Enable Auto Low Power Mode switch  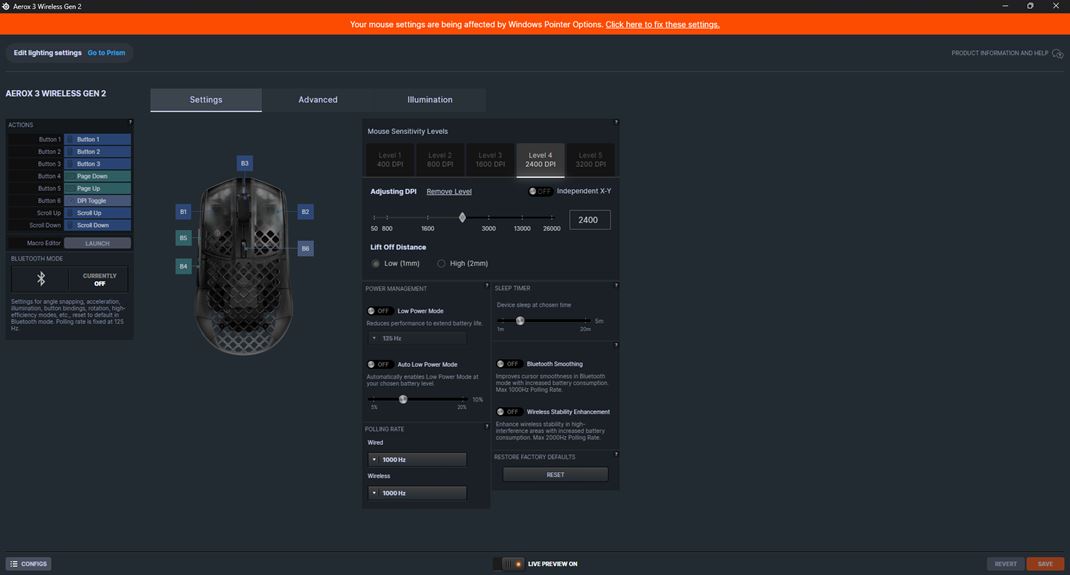[x=379, y=364]
